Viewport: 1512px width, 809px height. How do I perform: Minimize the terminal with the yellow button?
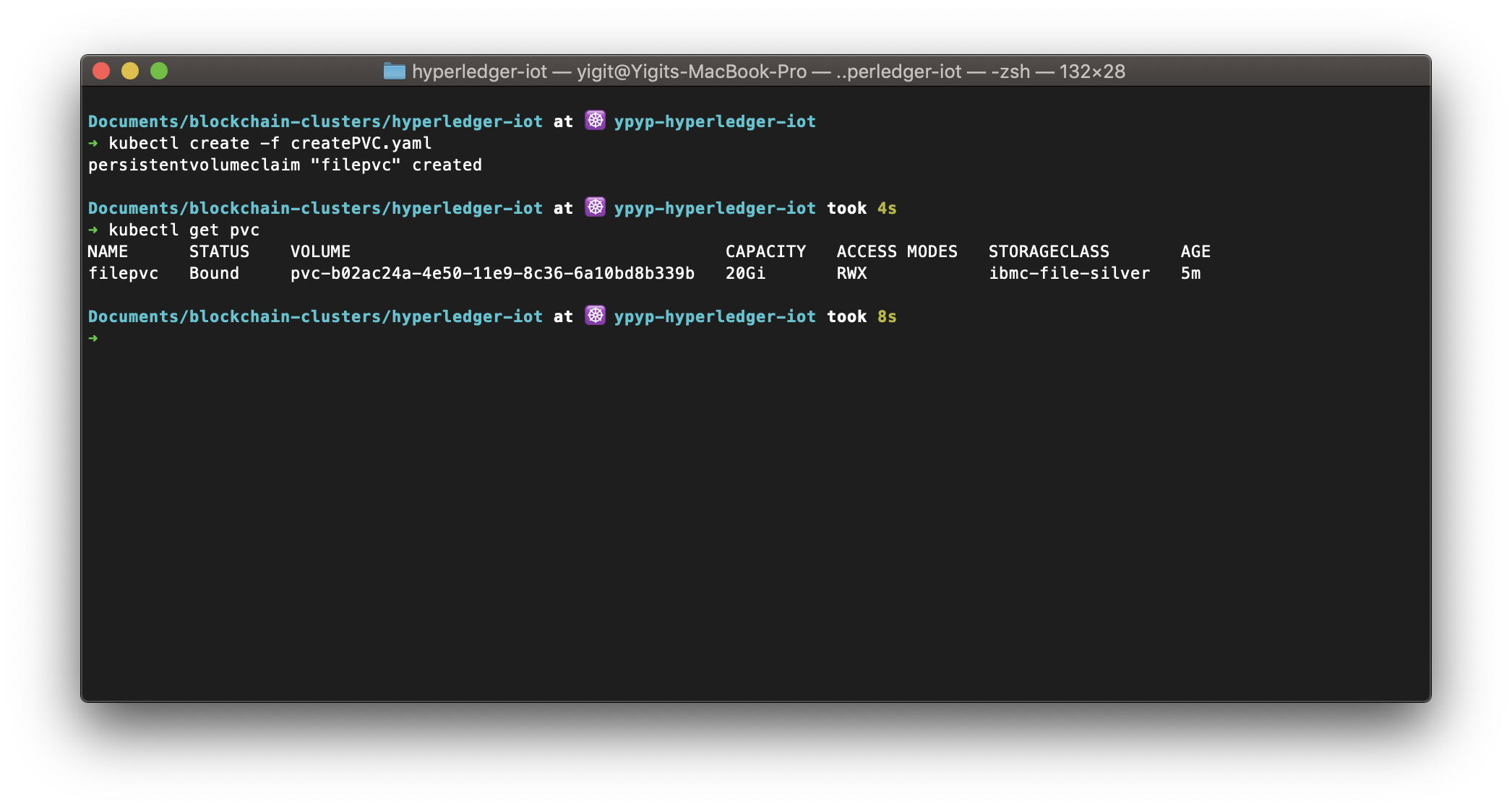(130, 71)
